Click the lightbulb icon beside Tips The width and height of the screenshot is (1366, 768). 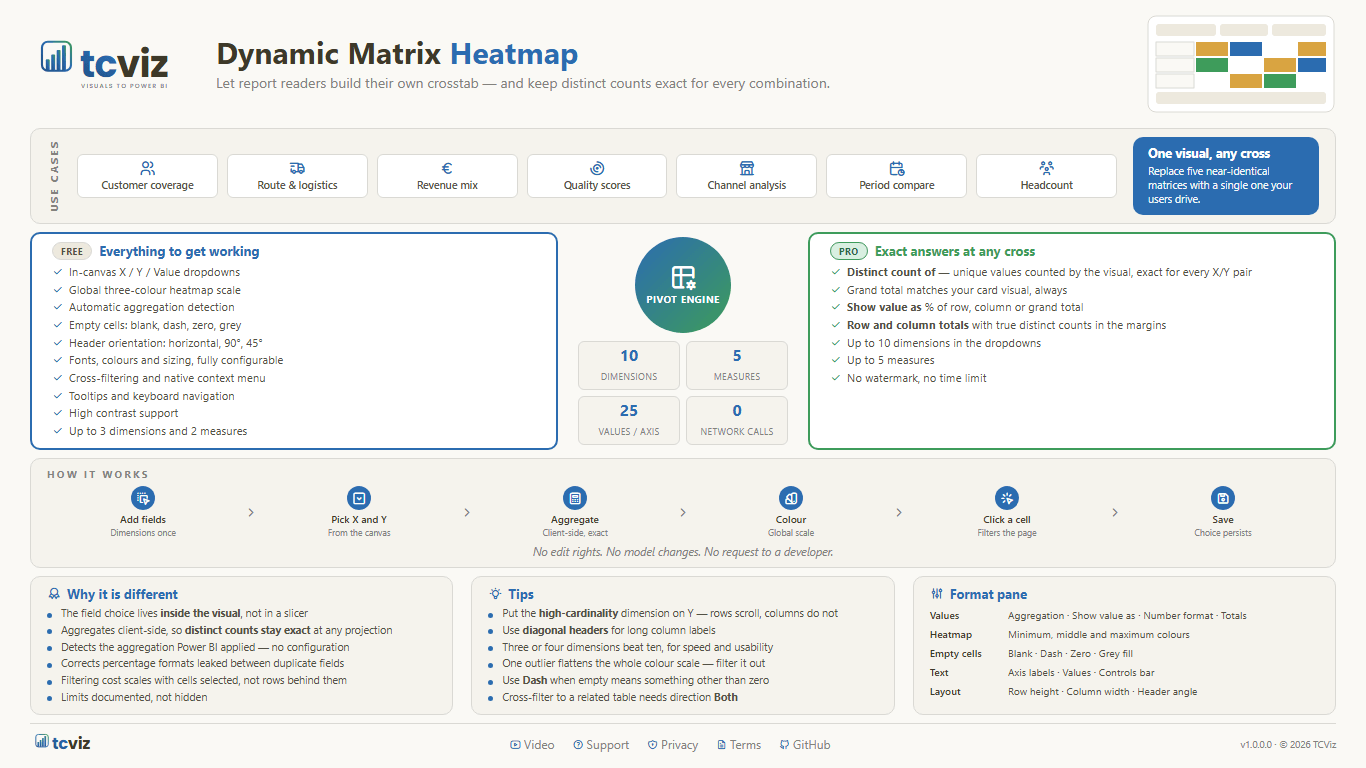tap(495, 594)
